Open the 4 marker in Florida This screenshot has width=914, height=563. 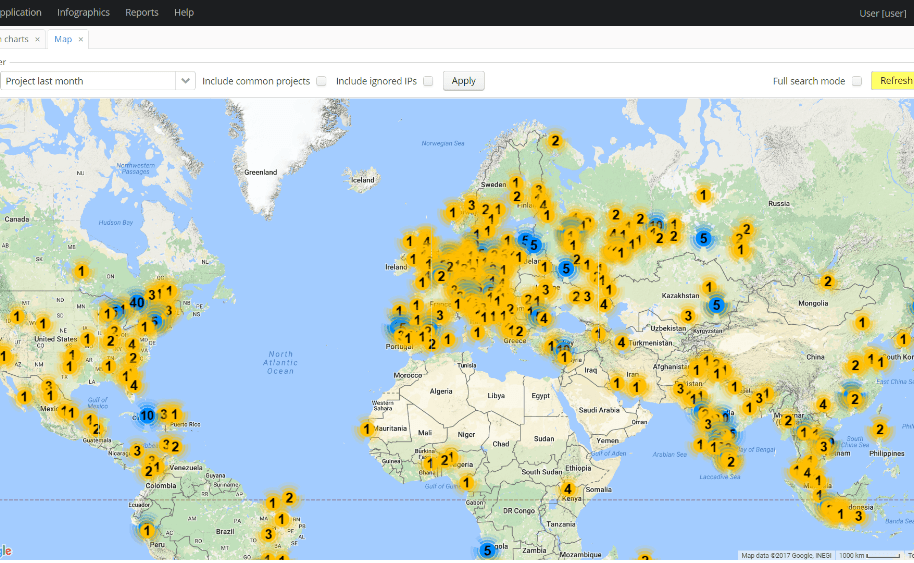pos(134,385)
